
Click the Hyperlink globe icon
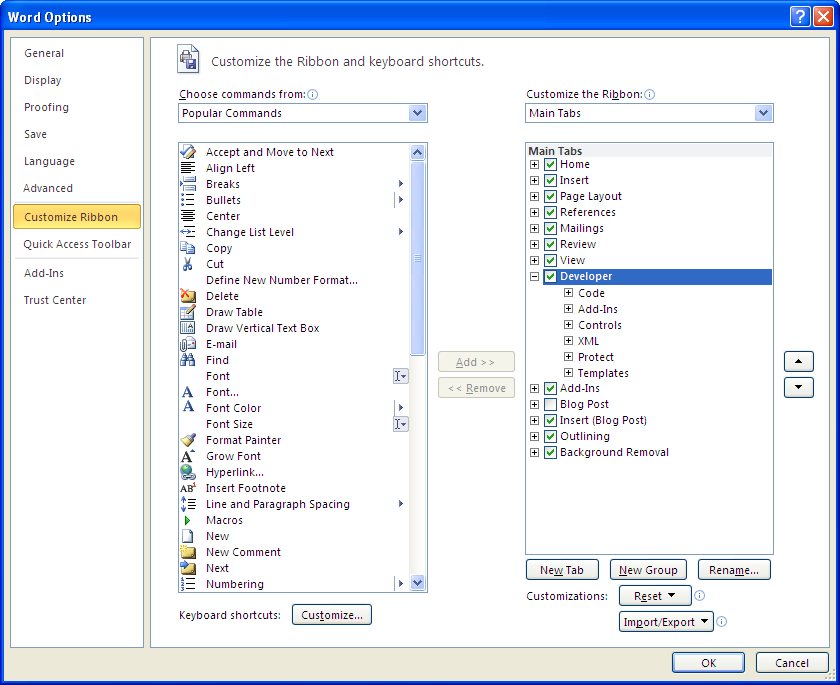tap(188, 472)
